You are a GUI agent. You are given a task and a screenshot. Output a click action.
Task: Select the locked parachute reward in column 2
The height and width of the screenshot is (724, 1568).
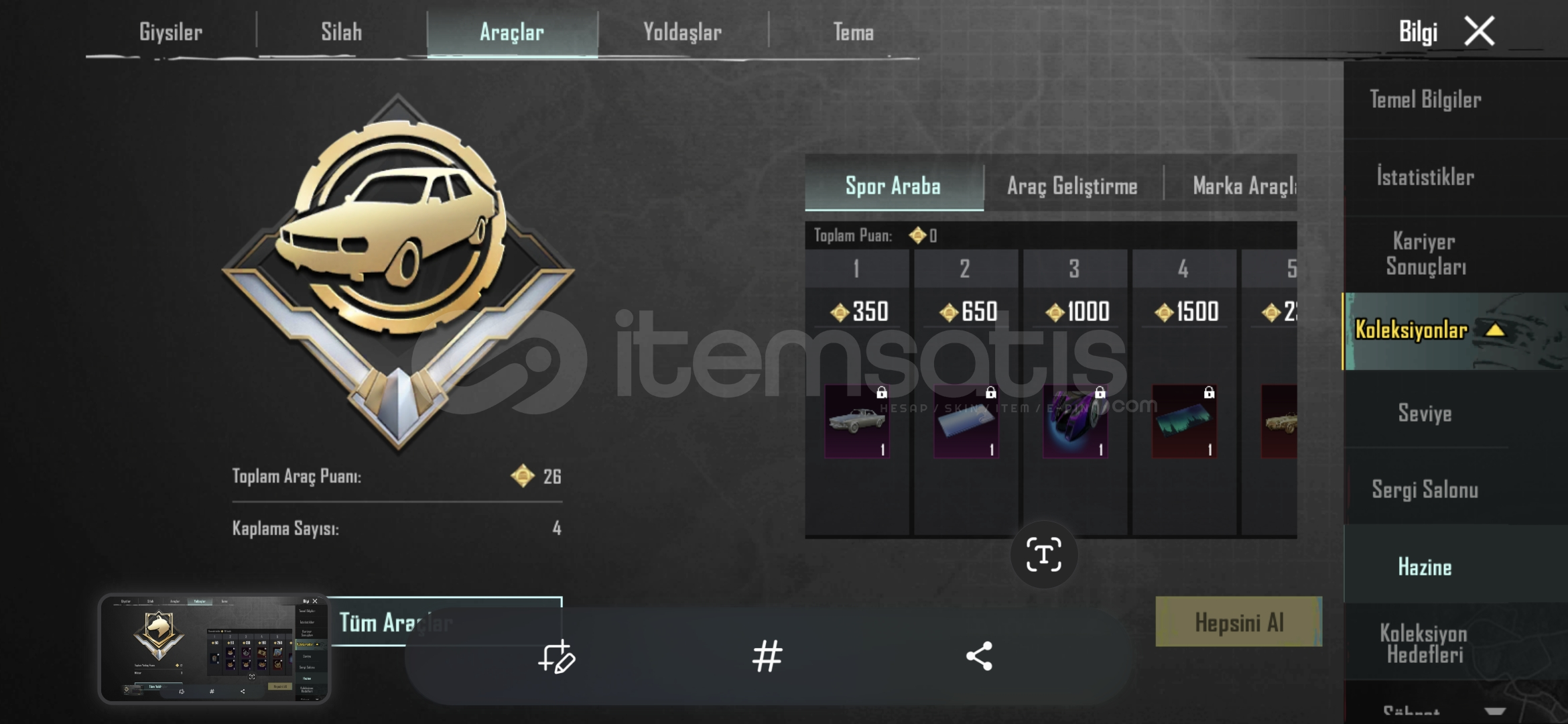pos(966,421)
